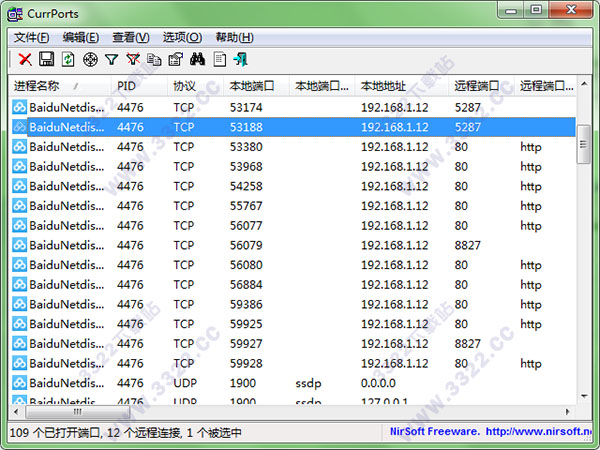Click the ssdp cell in the 0.0.0.0 row
The width and height of the screenshot is (600, 450).
[308, 383]
